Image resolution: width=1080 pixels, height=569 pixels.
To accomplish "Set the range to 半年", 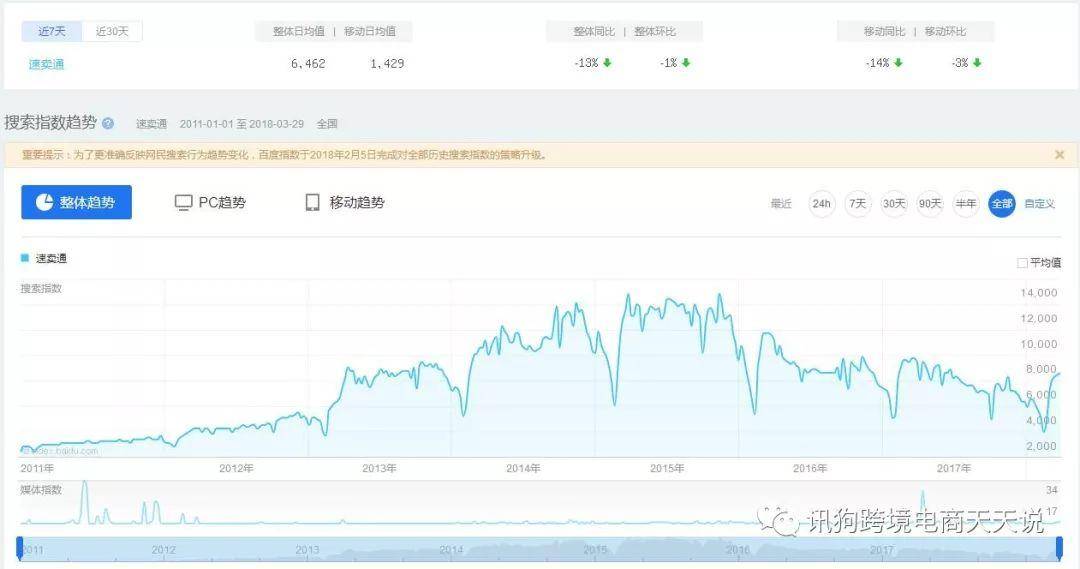I will point(965,203).
